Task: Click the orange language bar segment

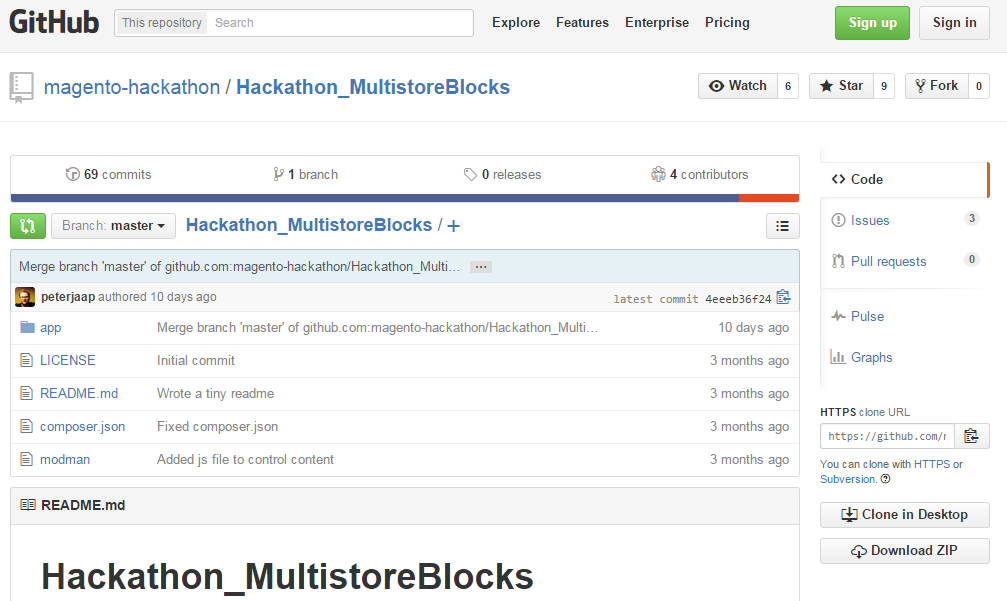Action: click(769, 198)
